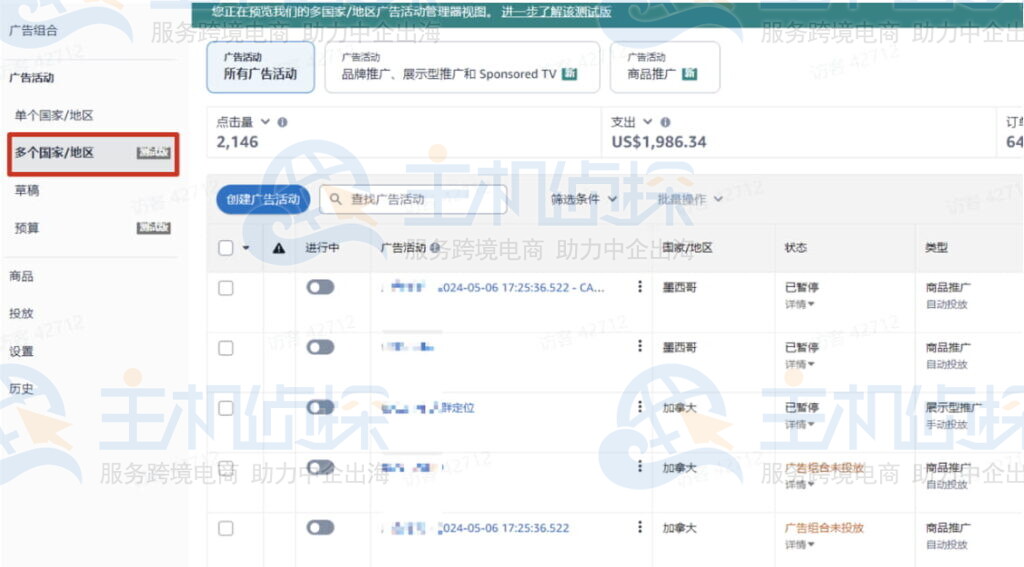This screenshot has width=1024, height=567.
Task: Open campaign link ending with 定位
Action: pyautogui.click(x=428, y=408)
